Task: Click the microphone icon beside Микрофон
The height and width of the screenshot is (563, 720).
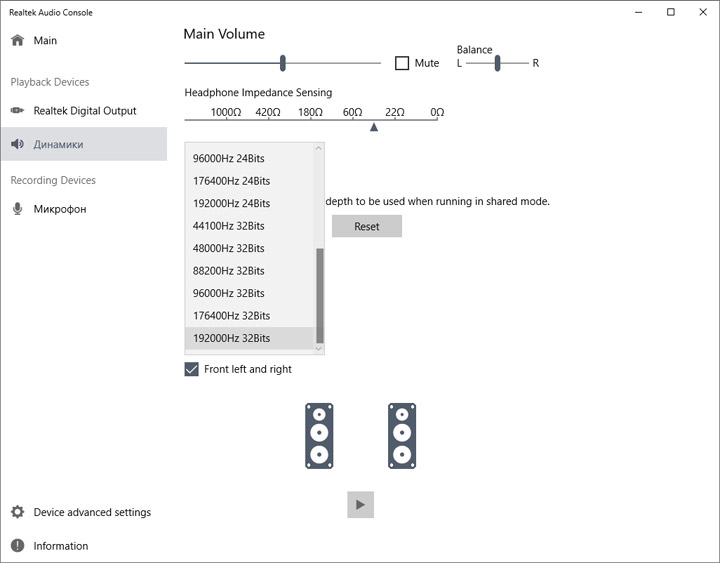Action: pyautogui.click(x=17, y=208)
